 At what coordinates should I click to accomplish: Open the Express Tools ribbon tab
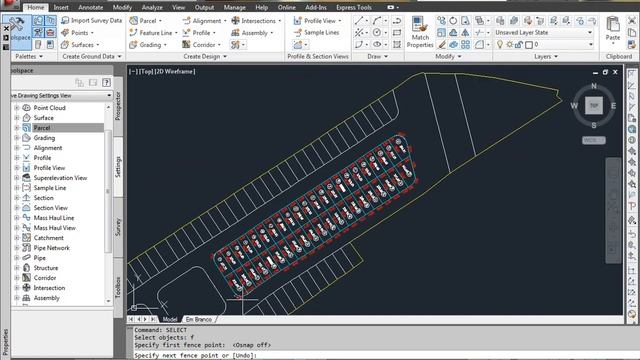pyautogui.click(x=353, y=7)
